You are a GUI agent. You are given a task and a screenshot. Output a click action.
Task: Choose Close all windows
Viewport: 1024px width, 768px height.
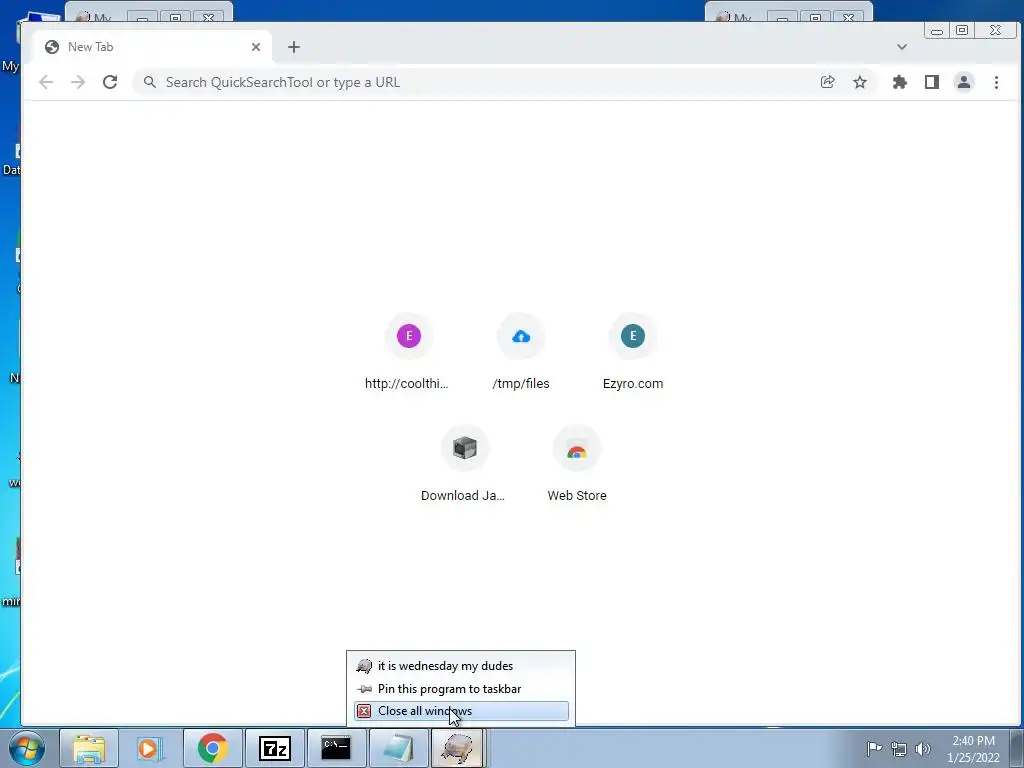(461, 711)
